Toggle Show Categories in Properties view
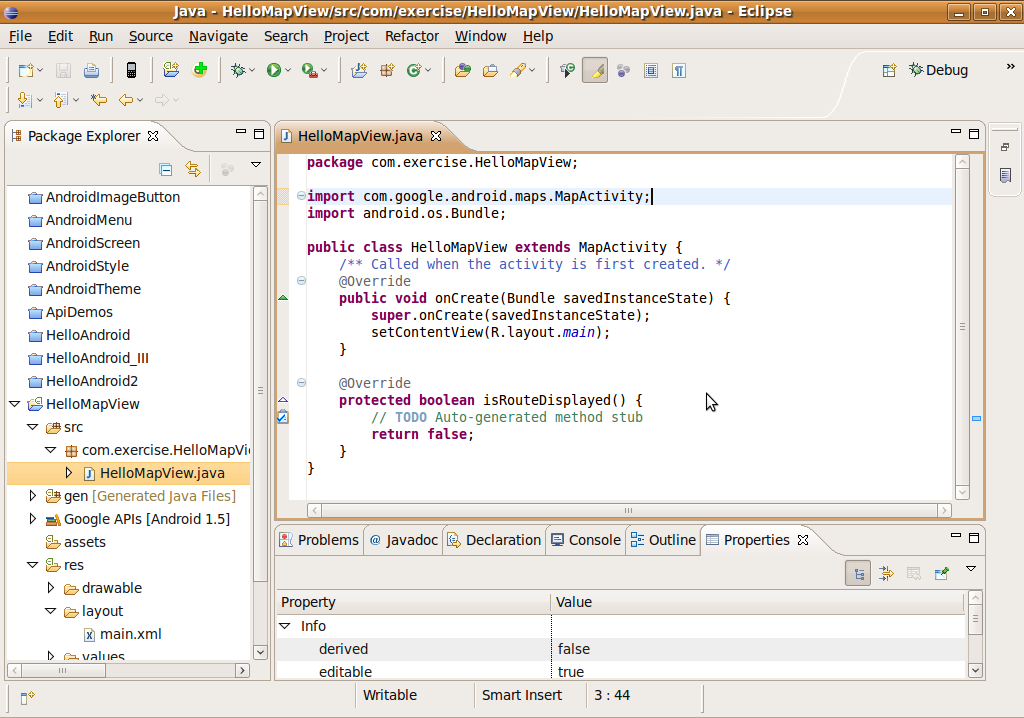This screenshot has height=718, width=1024. (x=857, y=573)
